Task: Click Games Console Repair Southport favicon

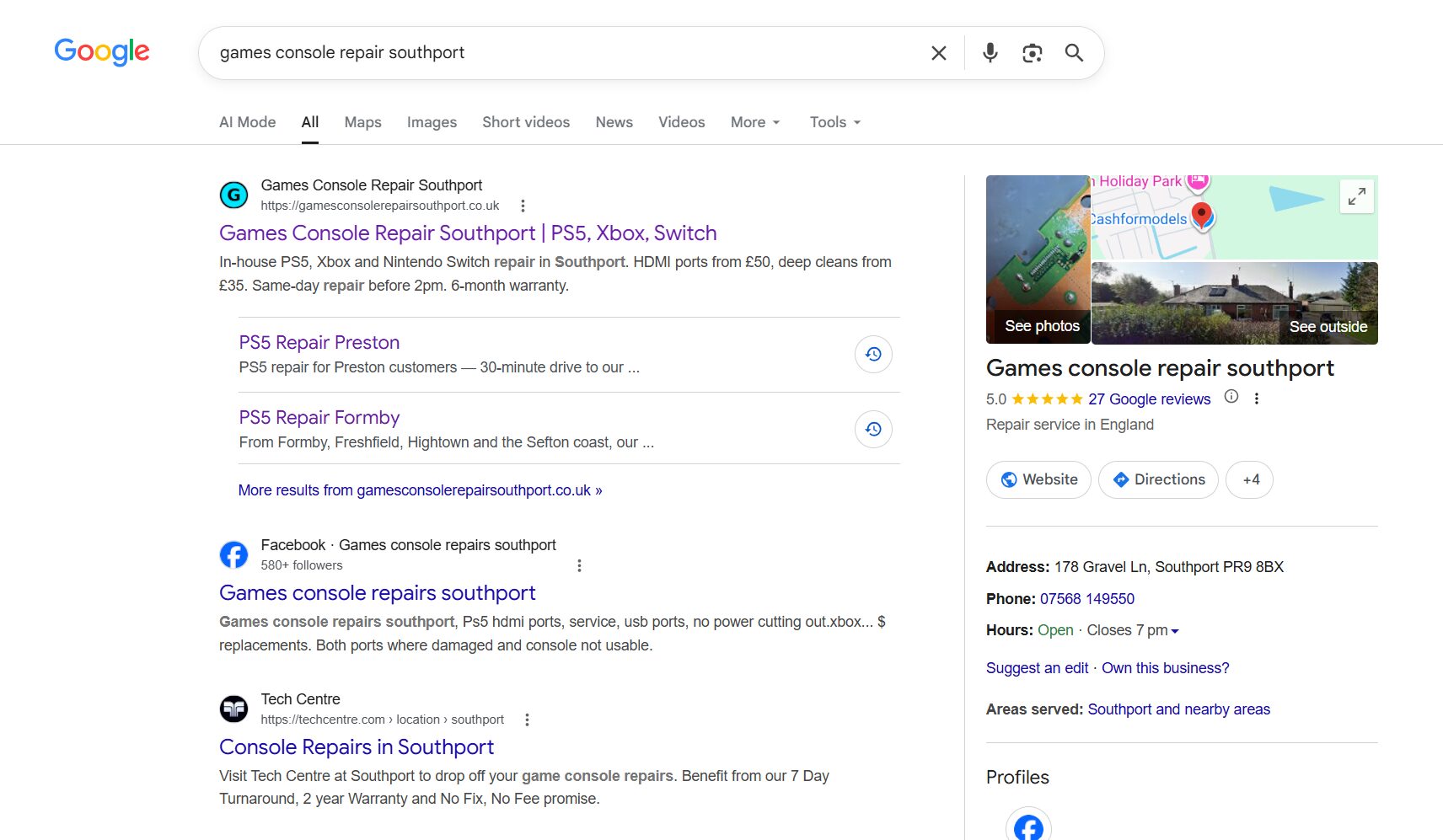Action: (233, 195)
